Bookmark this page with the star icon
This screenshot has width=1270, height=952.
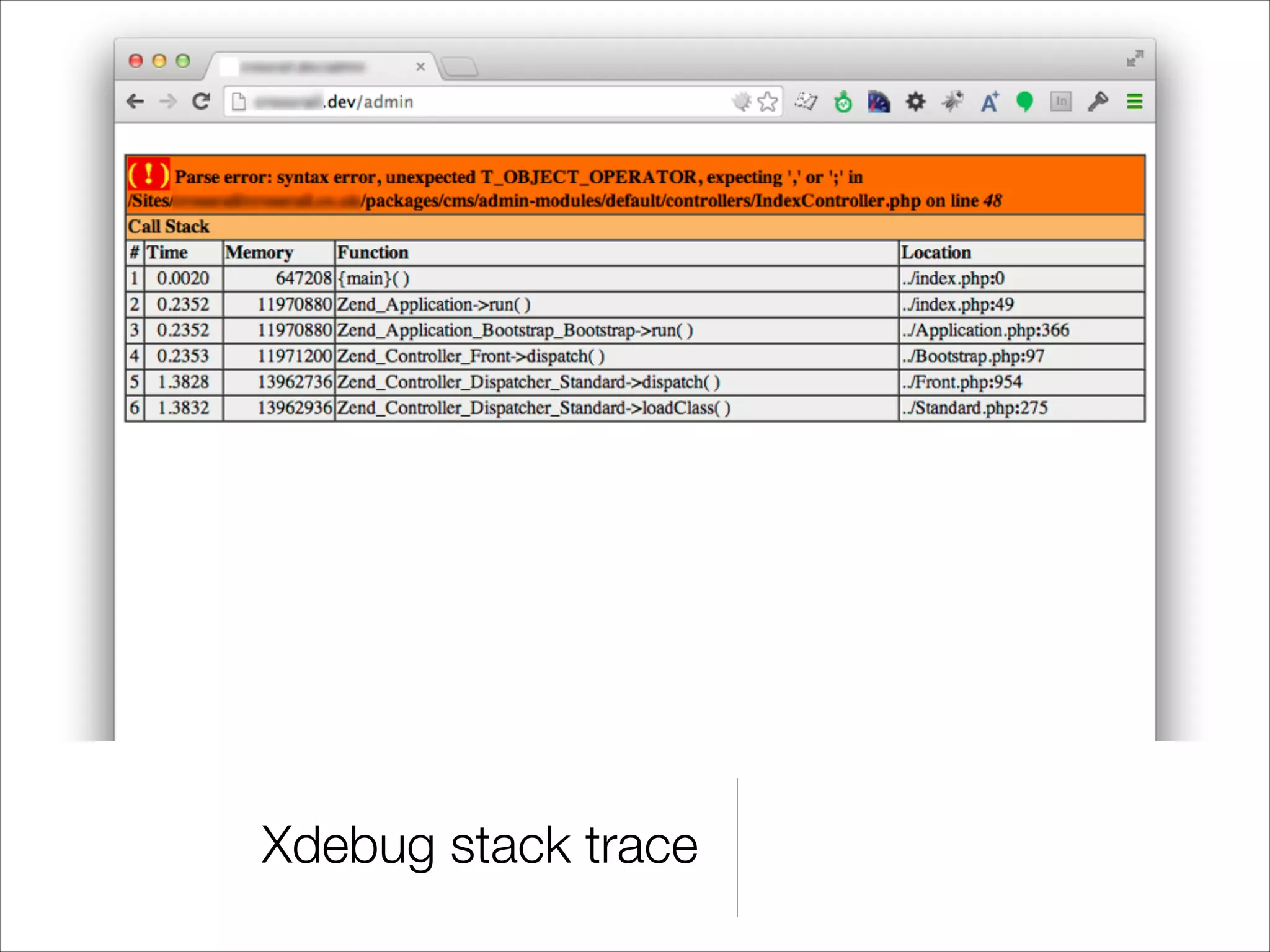coord(768,102)
